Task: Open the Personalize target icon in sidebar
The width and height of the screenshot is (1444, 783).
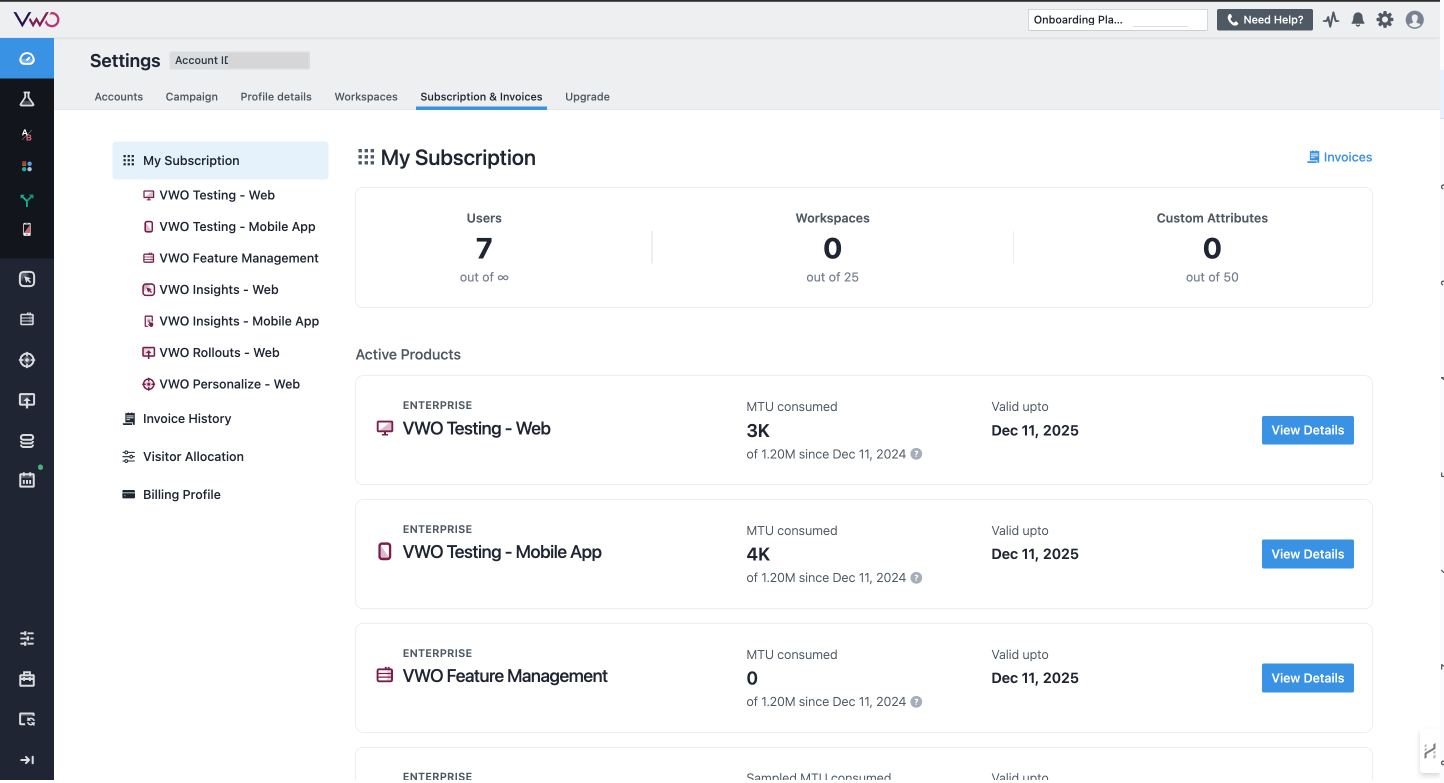Action: 27,360
